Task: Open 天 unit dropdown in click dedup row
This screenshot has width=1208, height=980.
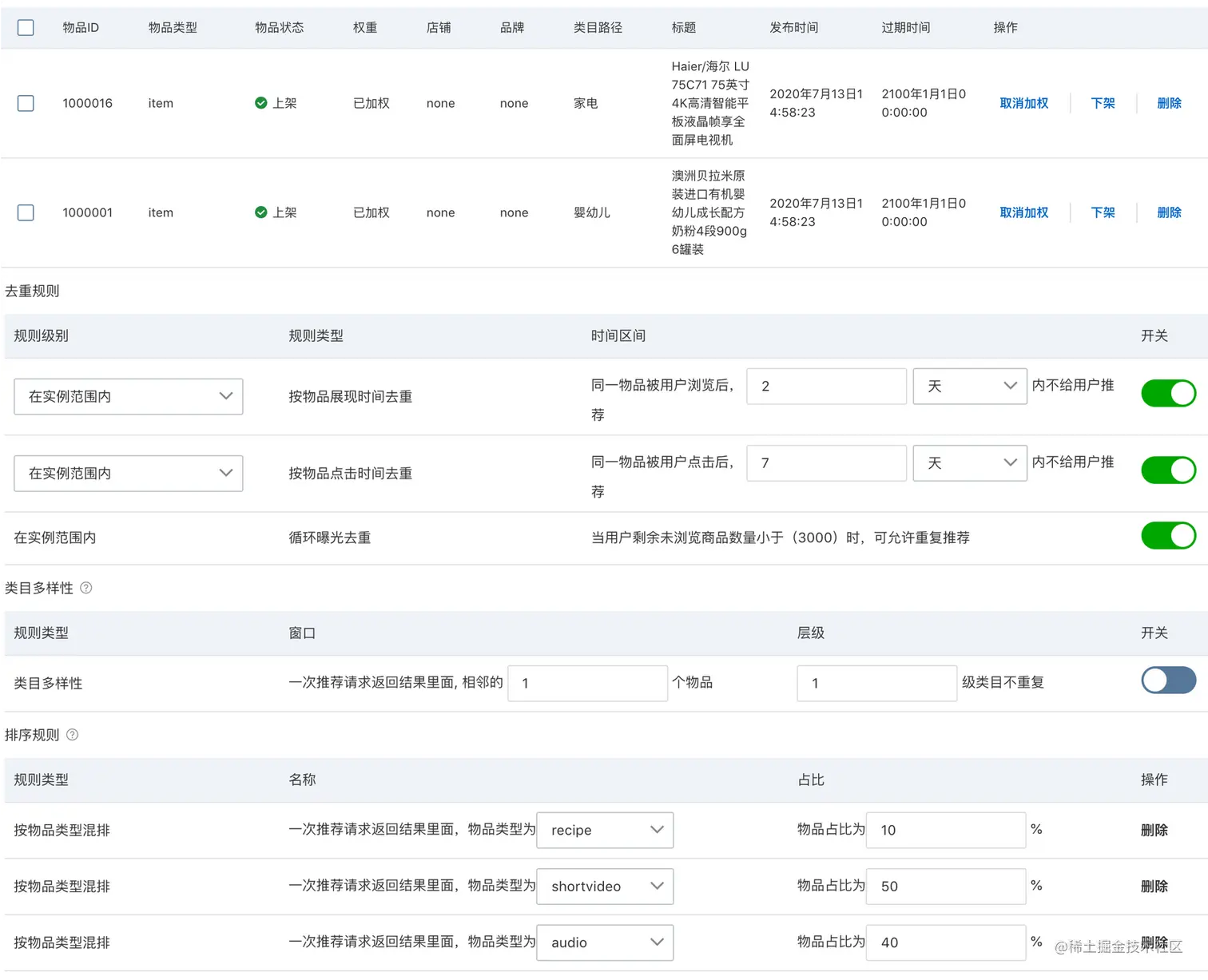Action: [970, 462]
